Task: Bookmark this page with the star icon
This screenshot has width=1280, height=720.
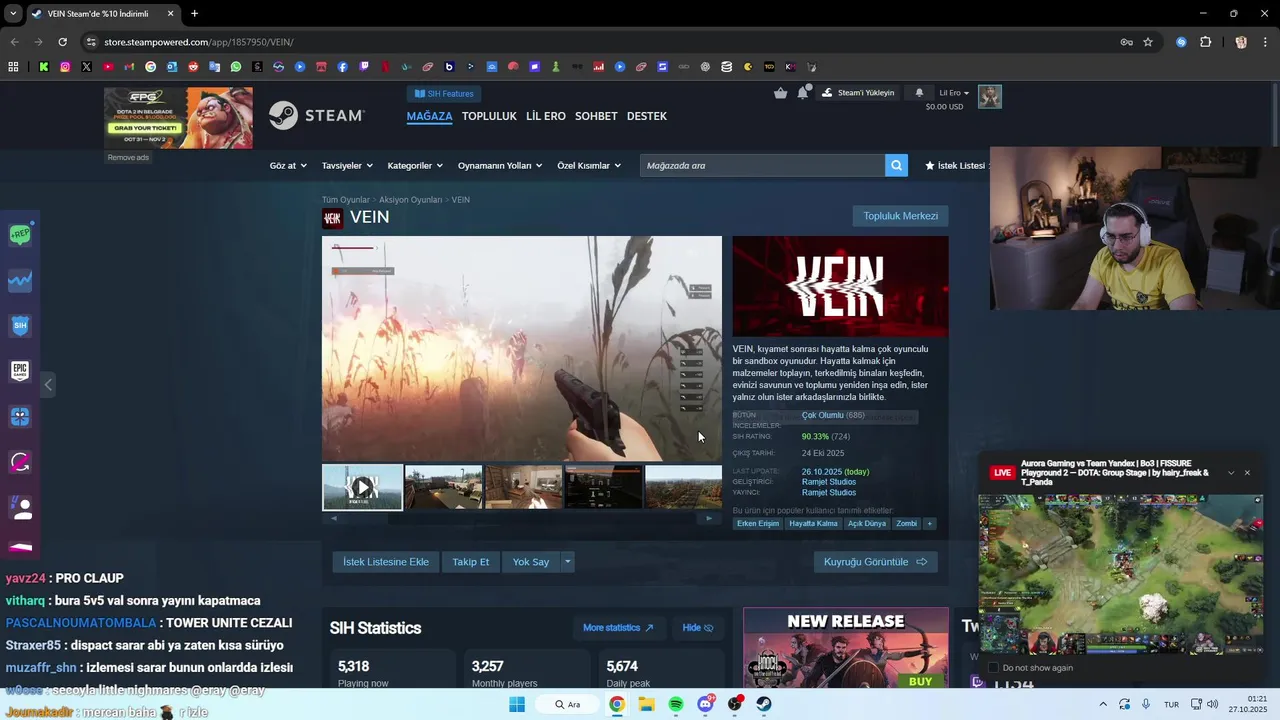Action: pyautogui.click(x=1148, y=42)
